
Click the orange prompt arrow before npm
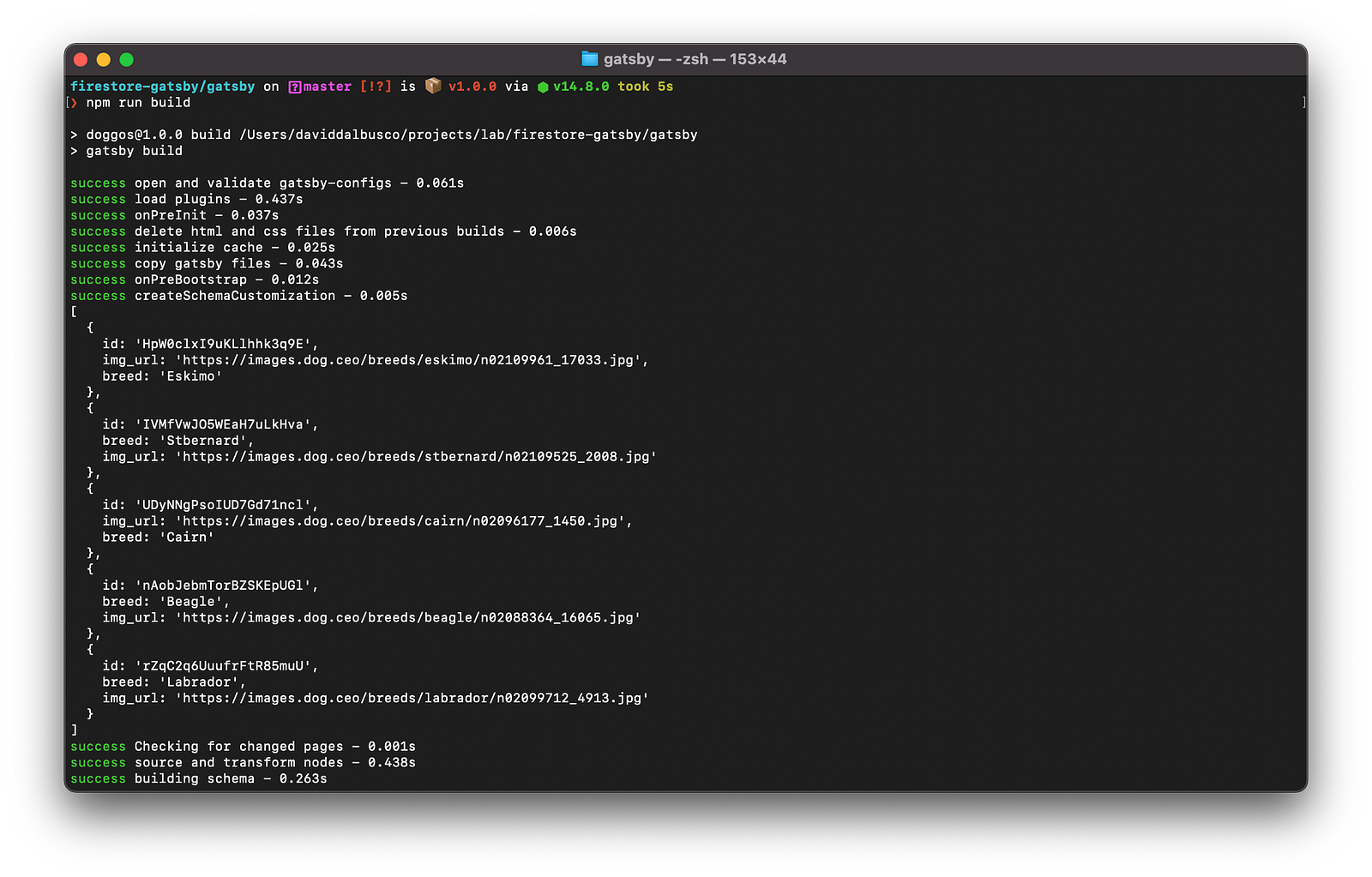74,103
